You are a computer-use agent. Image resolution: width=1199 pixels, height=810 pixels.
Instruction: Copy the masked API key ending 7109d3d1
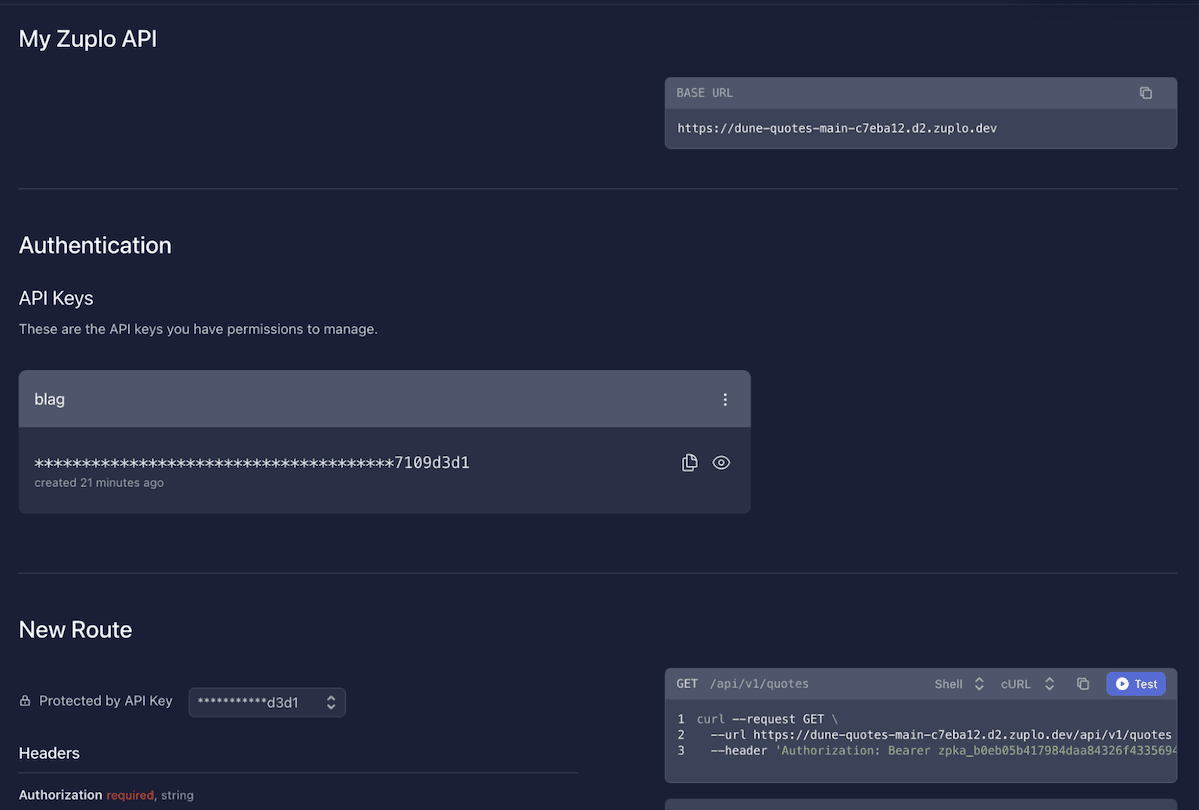tap(689, 462)
